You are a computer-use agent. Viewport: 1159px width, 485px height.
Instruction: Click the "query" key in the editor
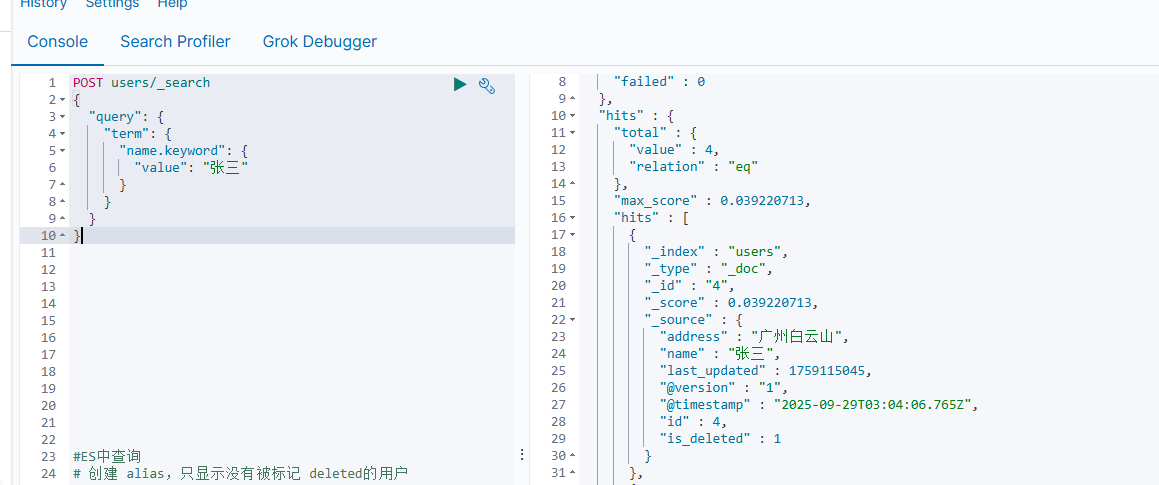click(x=115, y=117)
